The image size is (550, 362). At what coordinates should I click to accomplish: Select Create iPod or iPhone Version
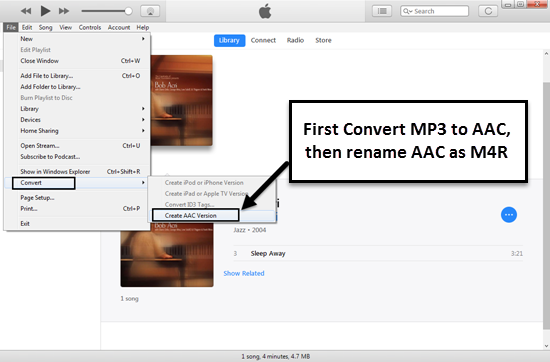tap(213, 183)
